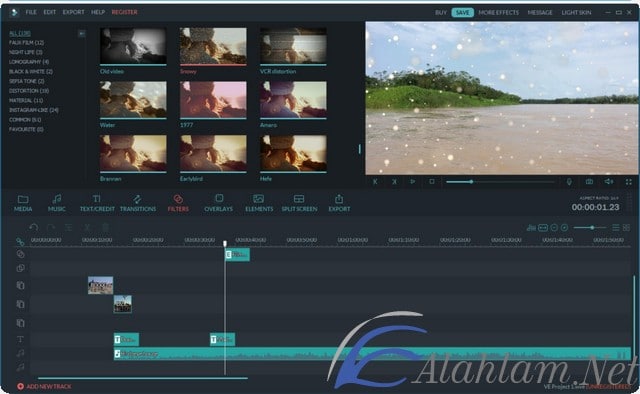Open the Split Screen tool

coord(299,203)
